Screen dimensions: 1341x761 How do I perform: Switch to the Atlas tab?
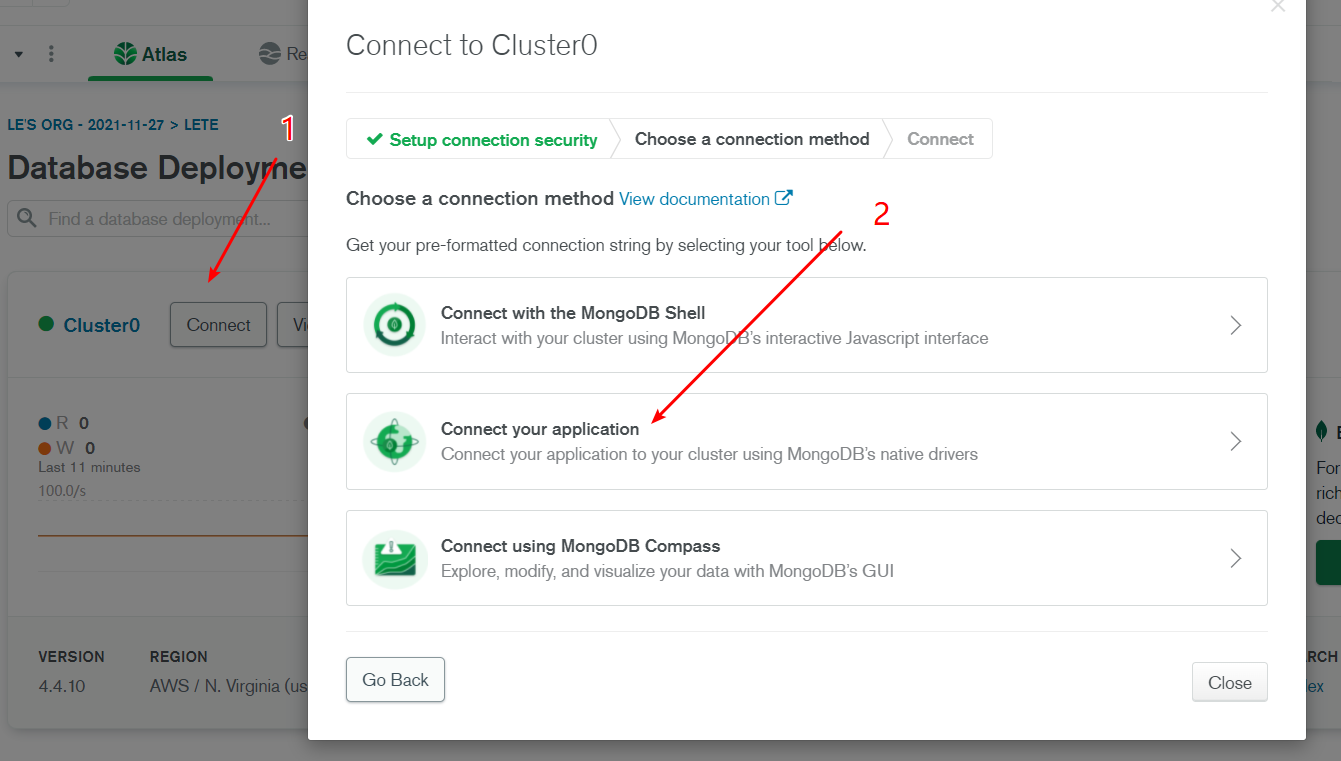coord(151,54)
